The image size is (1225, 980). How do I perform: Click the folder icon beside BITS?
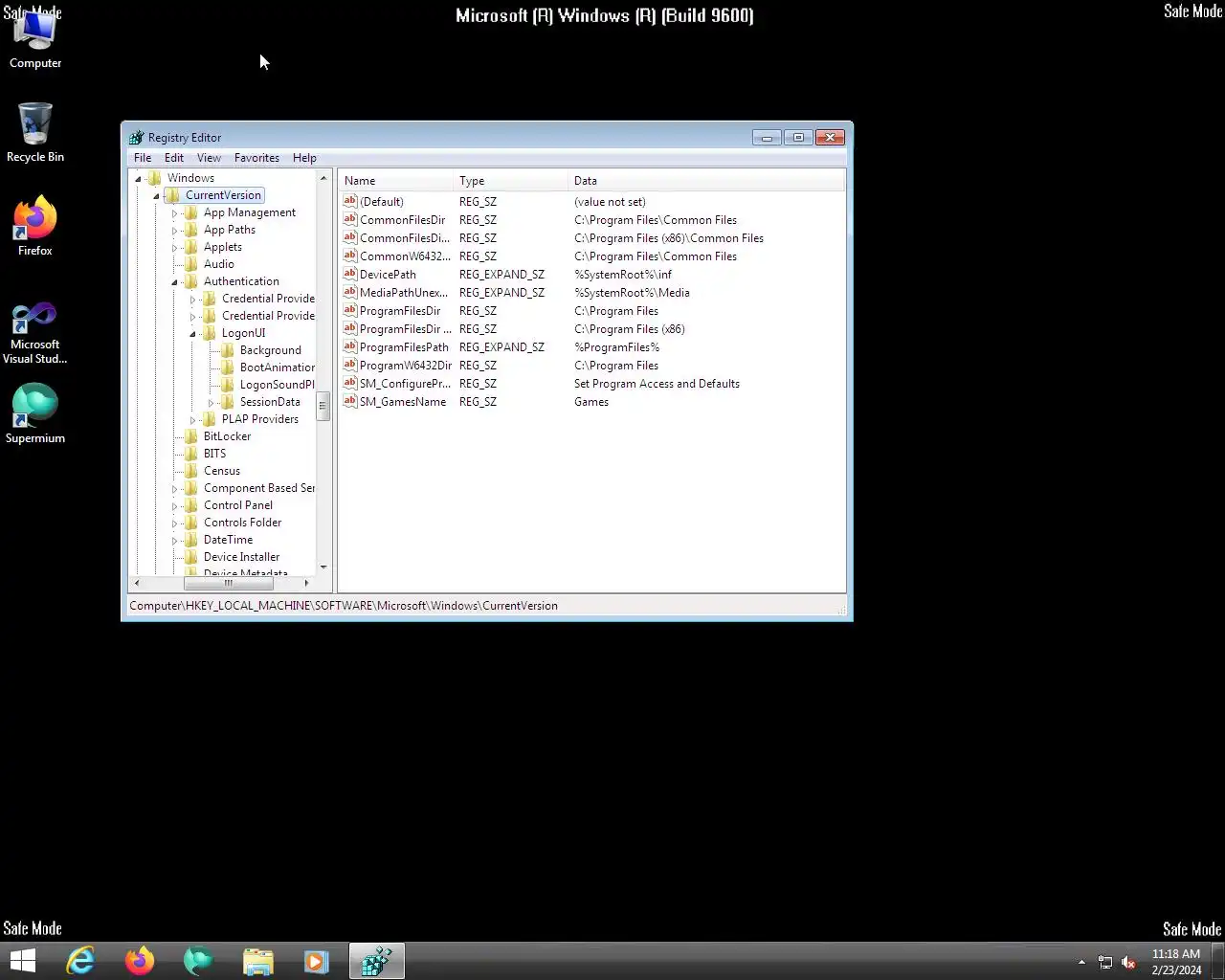click(190, 454)
